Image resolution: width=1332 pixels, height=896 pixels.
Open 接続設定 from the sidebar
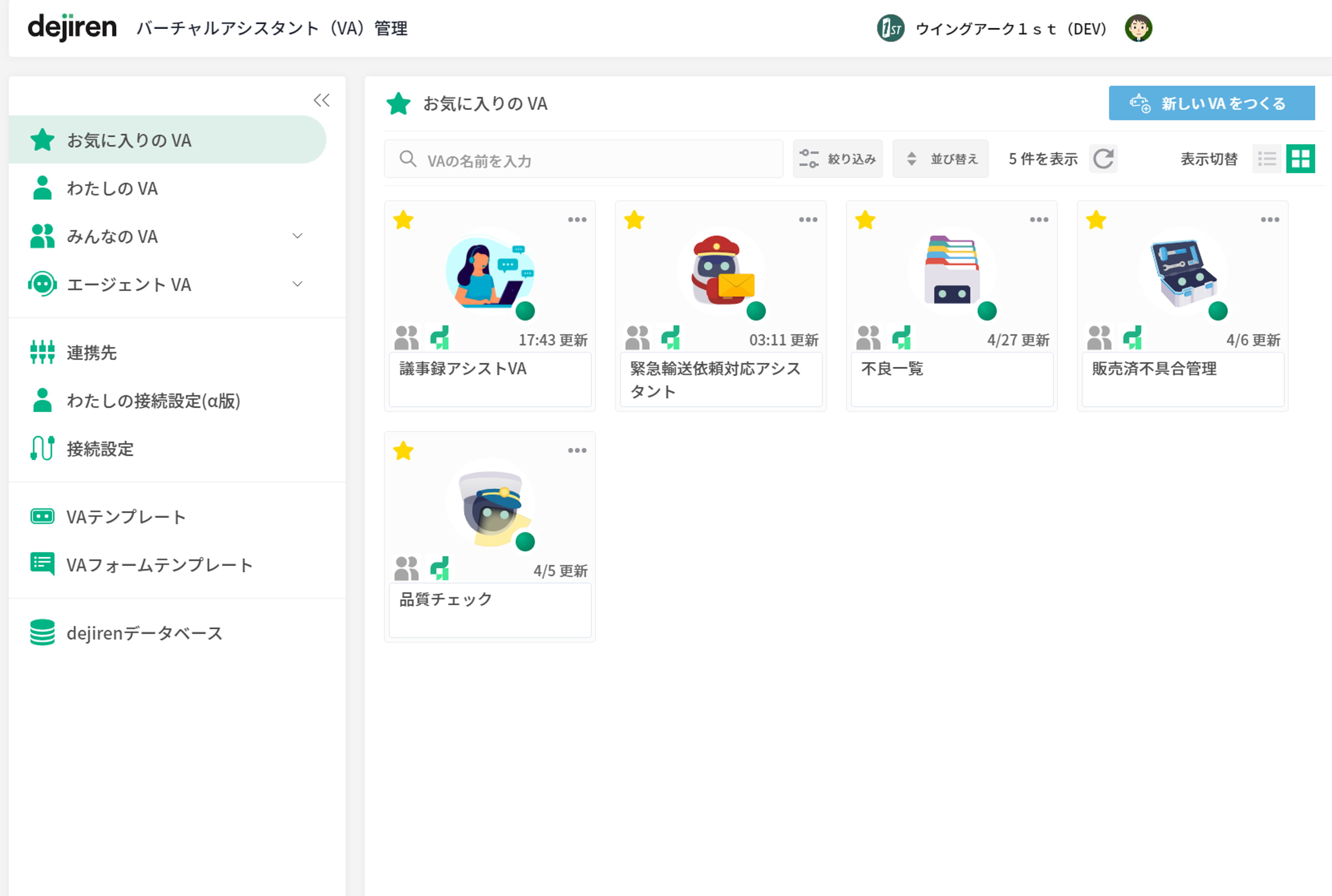point(100,449)
